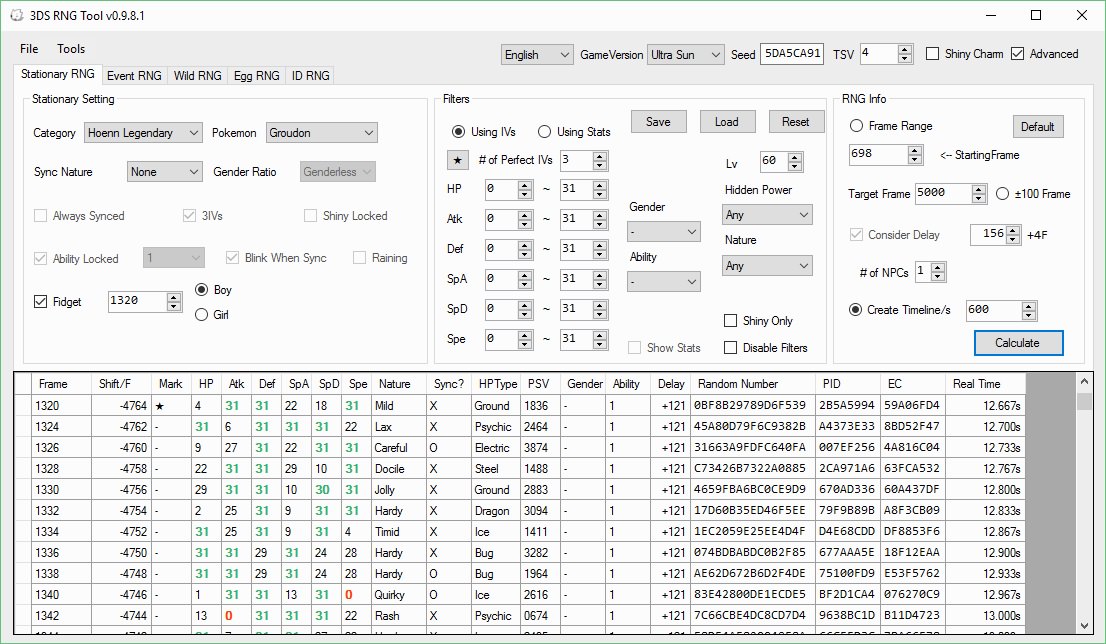Click the Frame column header

(62, 384)
